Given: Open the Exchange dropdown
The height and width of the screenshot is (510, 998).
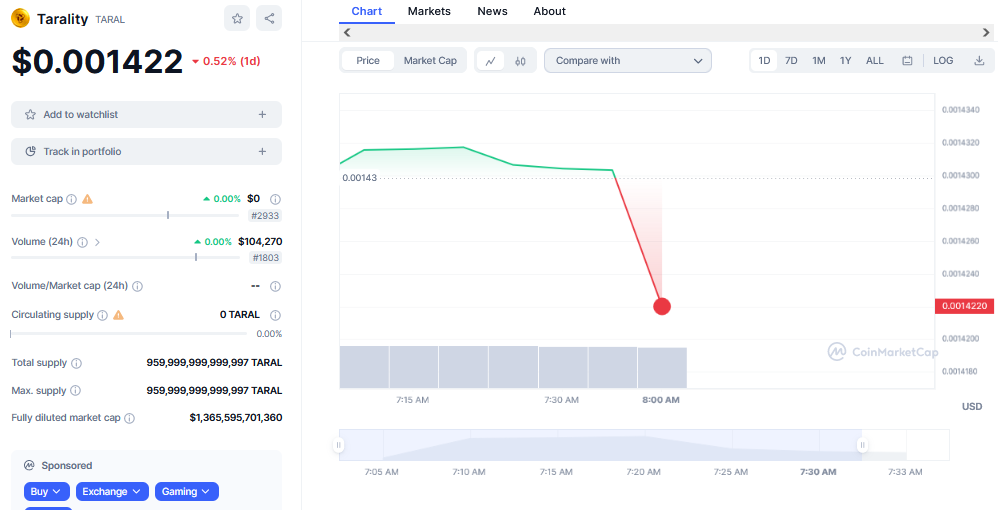Looking at the screenshot, I should [x=112, y=492].
